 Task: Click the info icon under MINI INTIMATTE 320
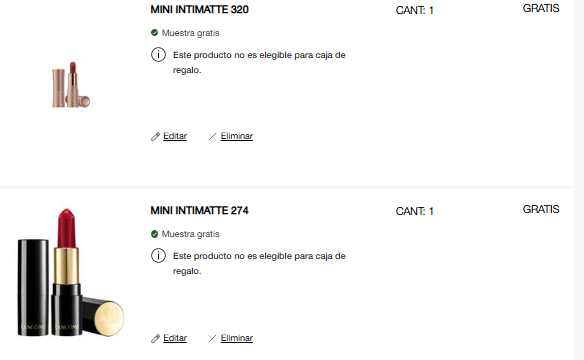tap(158, 55)
